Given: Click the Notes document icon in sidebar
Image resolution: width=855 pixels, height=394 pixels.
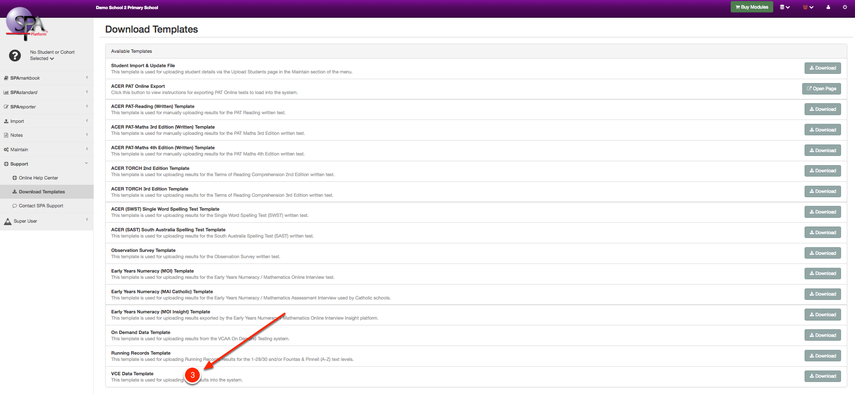Looking at the screenshot, I should click(6, 135).
